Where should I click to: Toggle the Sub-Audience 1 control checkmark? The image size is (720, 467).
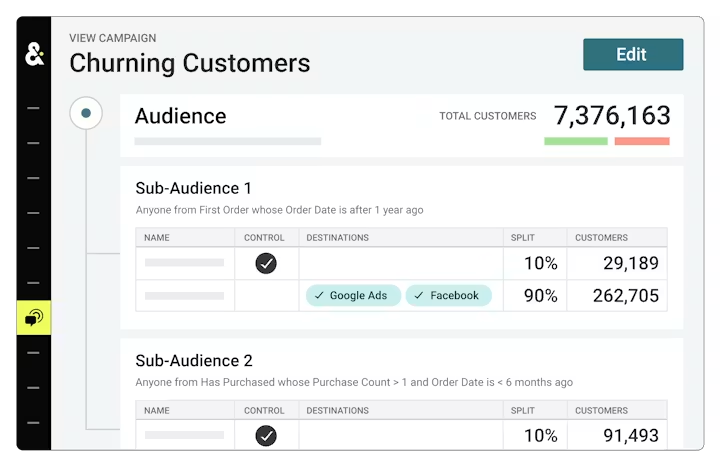266,263
